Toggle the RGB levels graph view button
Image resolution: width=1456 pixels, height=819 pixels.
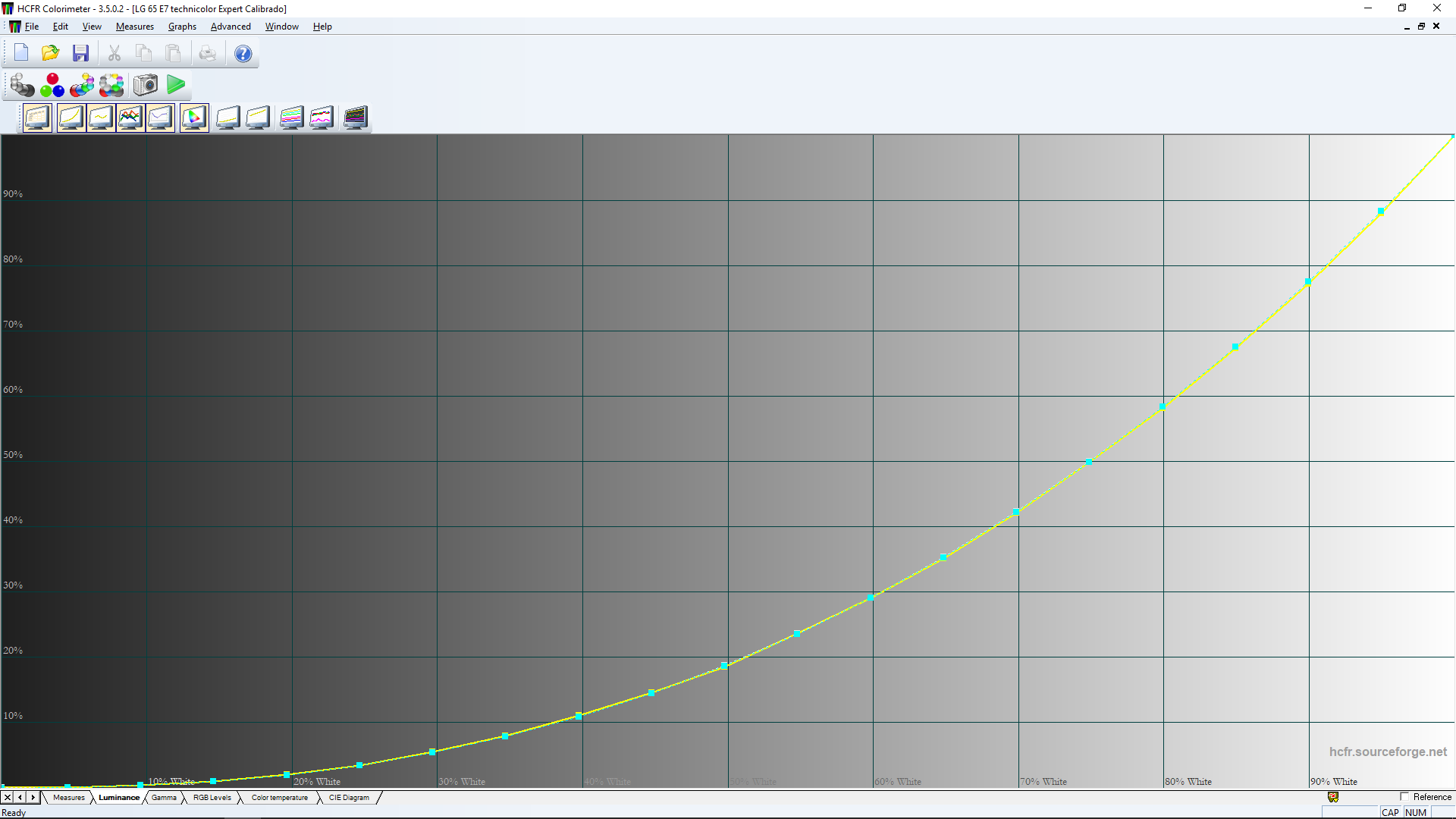[x=130, y=118]
